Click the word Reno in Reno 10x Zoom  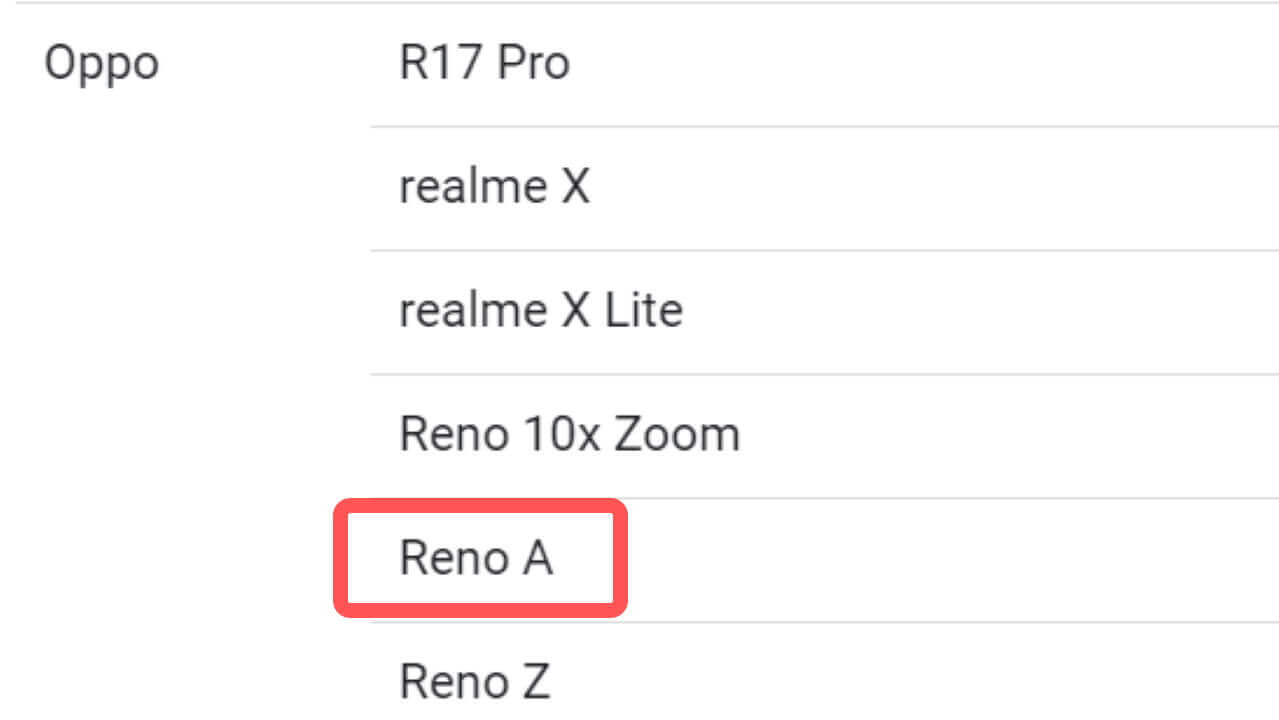click(x=454, y=434)
